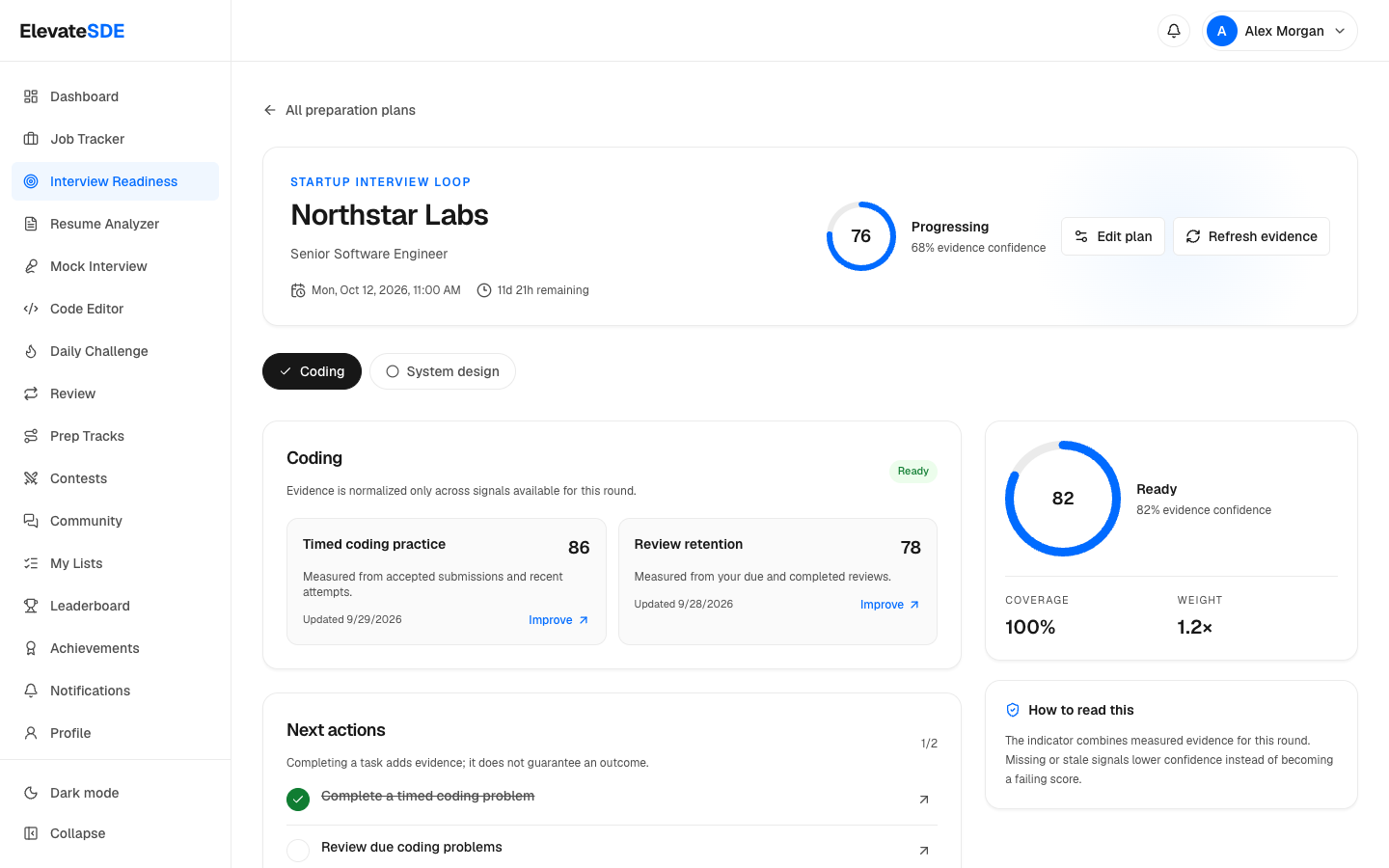Screen dimensions: 1389x868
Task: Open Profile in the sidebar
Action: tap(115, 733)
